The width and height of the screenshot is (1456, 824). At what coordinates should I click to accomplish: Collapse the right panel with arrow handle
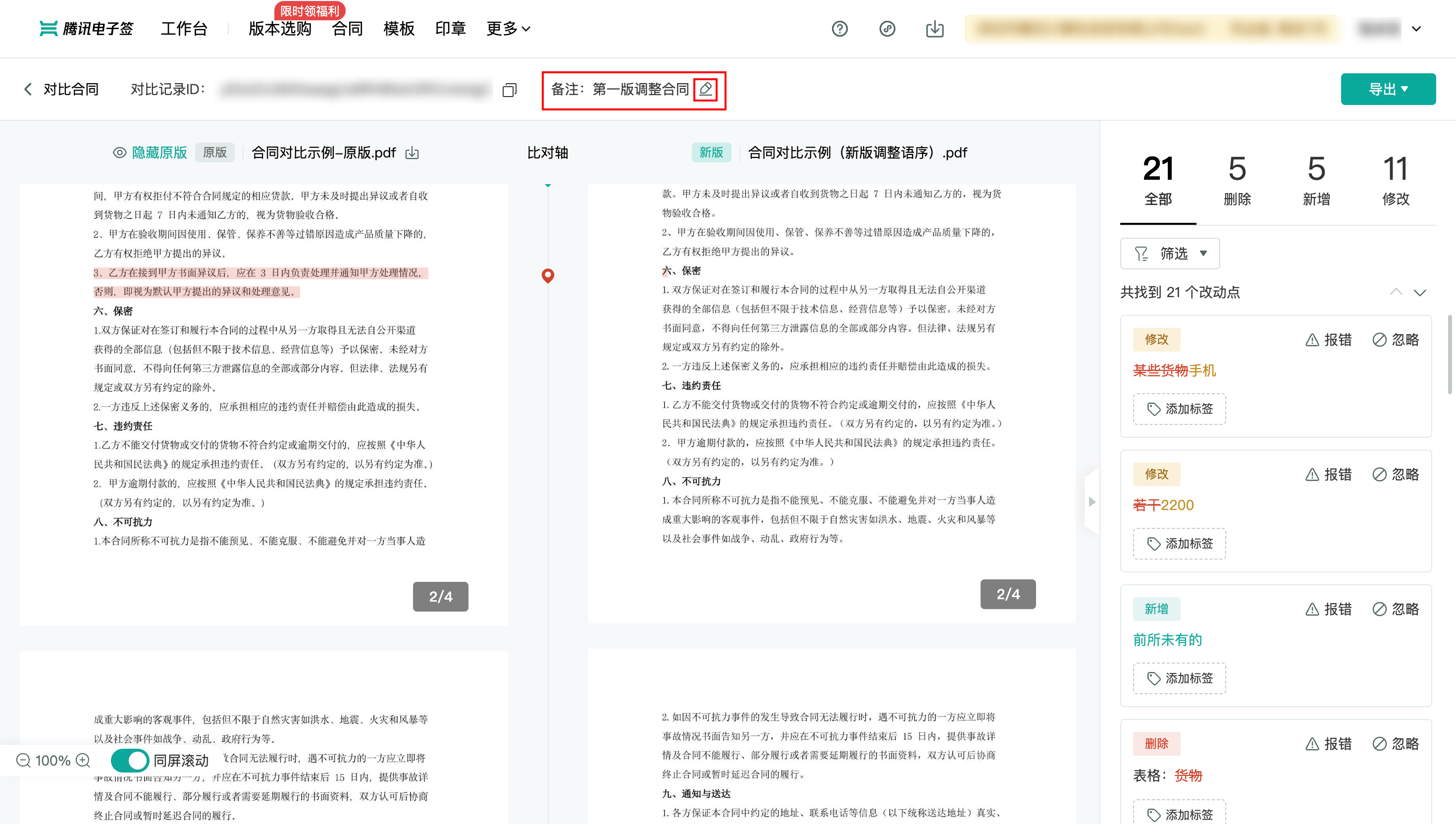pos(1092,502)
